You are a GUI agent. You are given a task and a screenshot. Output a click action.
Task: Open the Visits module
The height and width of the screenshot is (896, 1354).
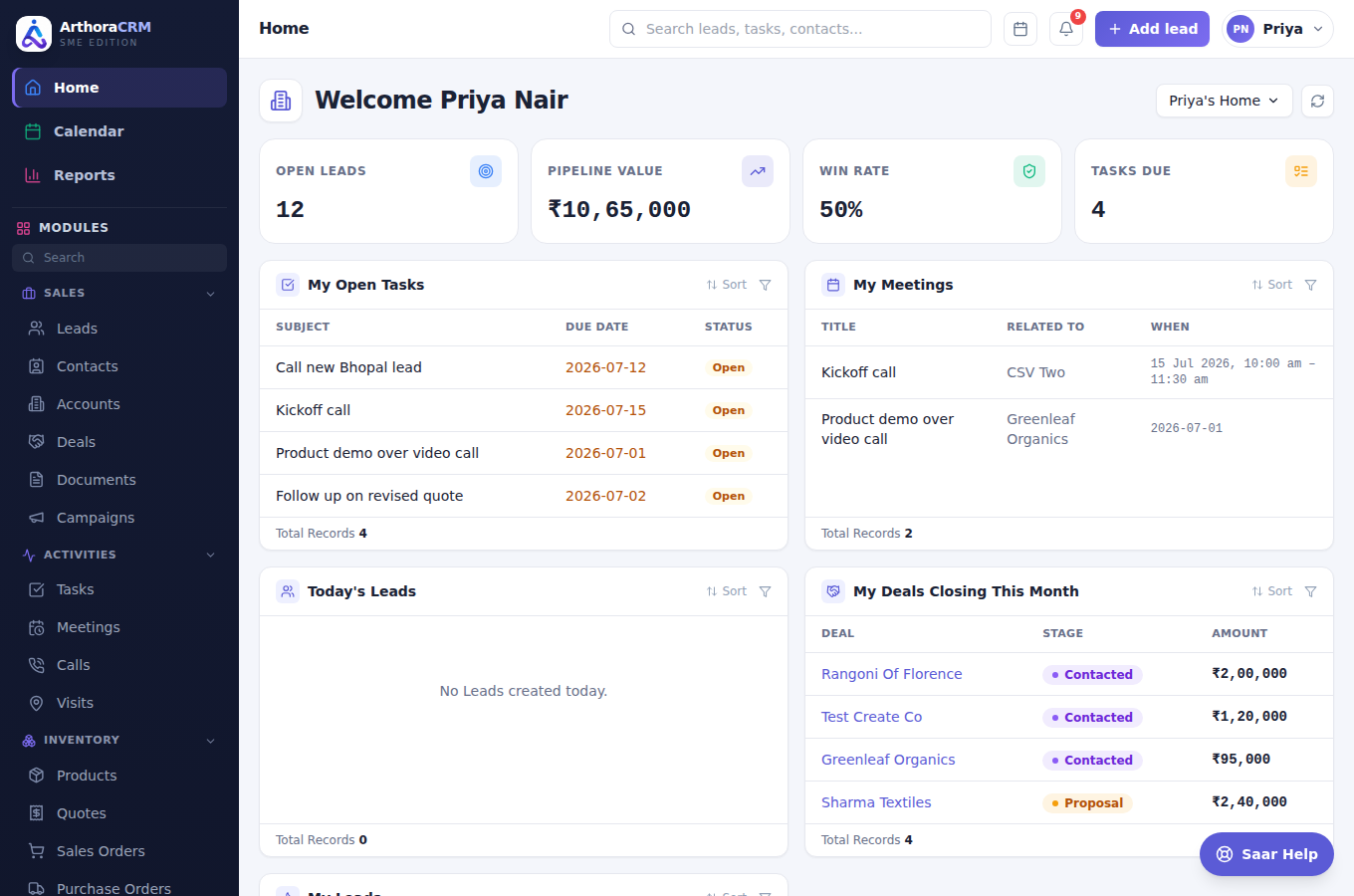119,703
